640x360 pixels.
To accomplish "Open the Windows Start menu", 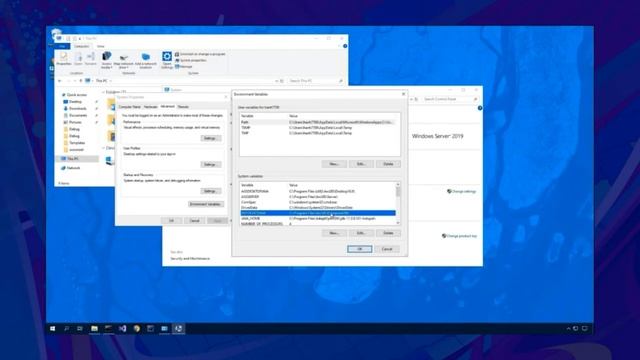I will (x=53, y=329).
